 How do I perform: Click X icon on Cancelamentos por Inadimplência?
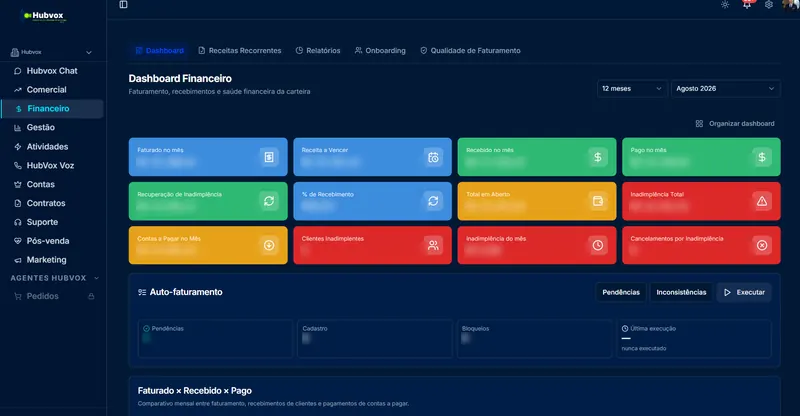coord(762,246)
